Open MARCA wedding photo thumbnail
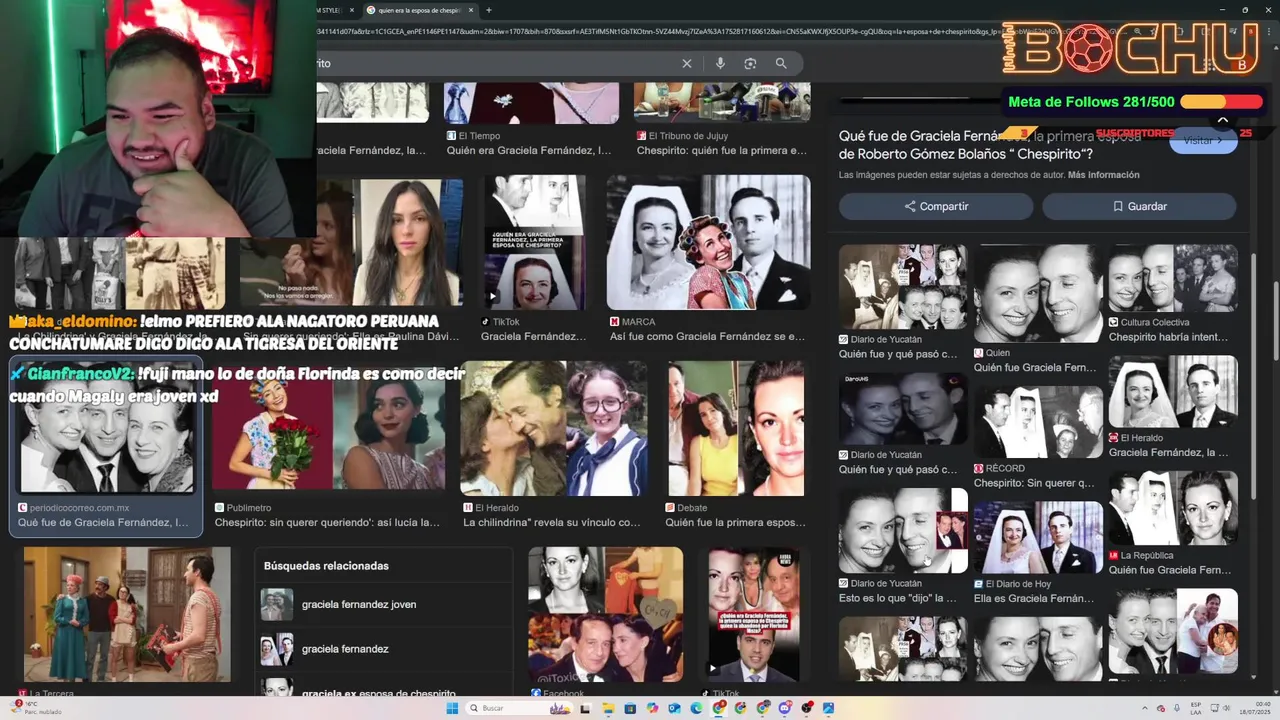This screenshot has height=720, width=1280. [x=708, y=242]
